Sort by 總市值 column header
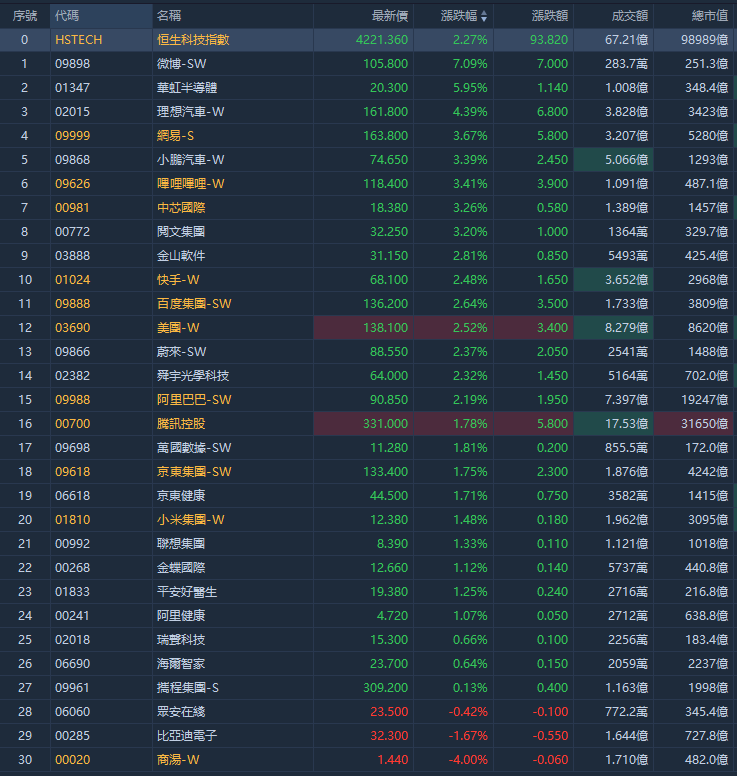 click(x=710, y=16)
